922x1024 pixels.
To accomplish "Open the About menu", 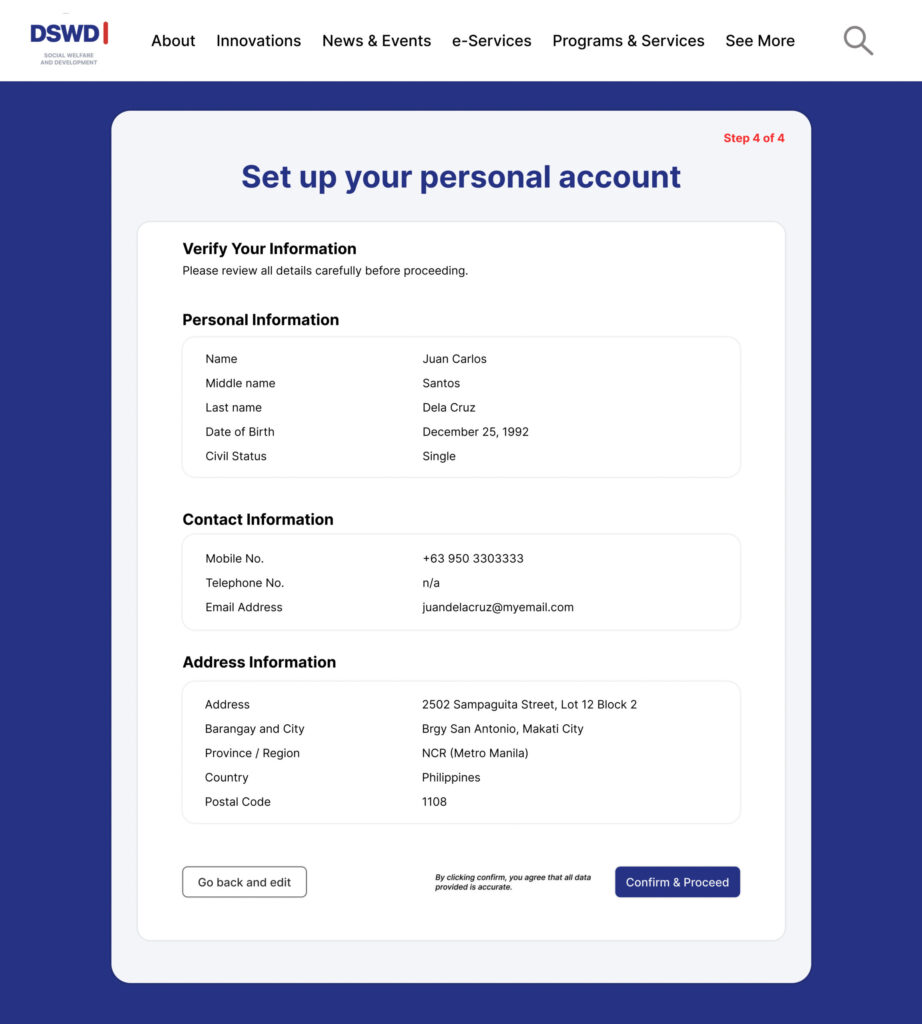I will 173,41.
